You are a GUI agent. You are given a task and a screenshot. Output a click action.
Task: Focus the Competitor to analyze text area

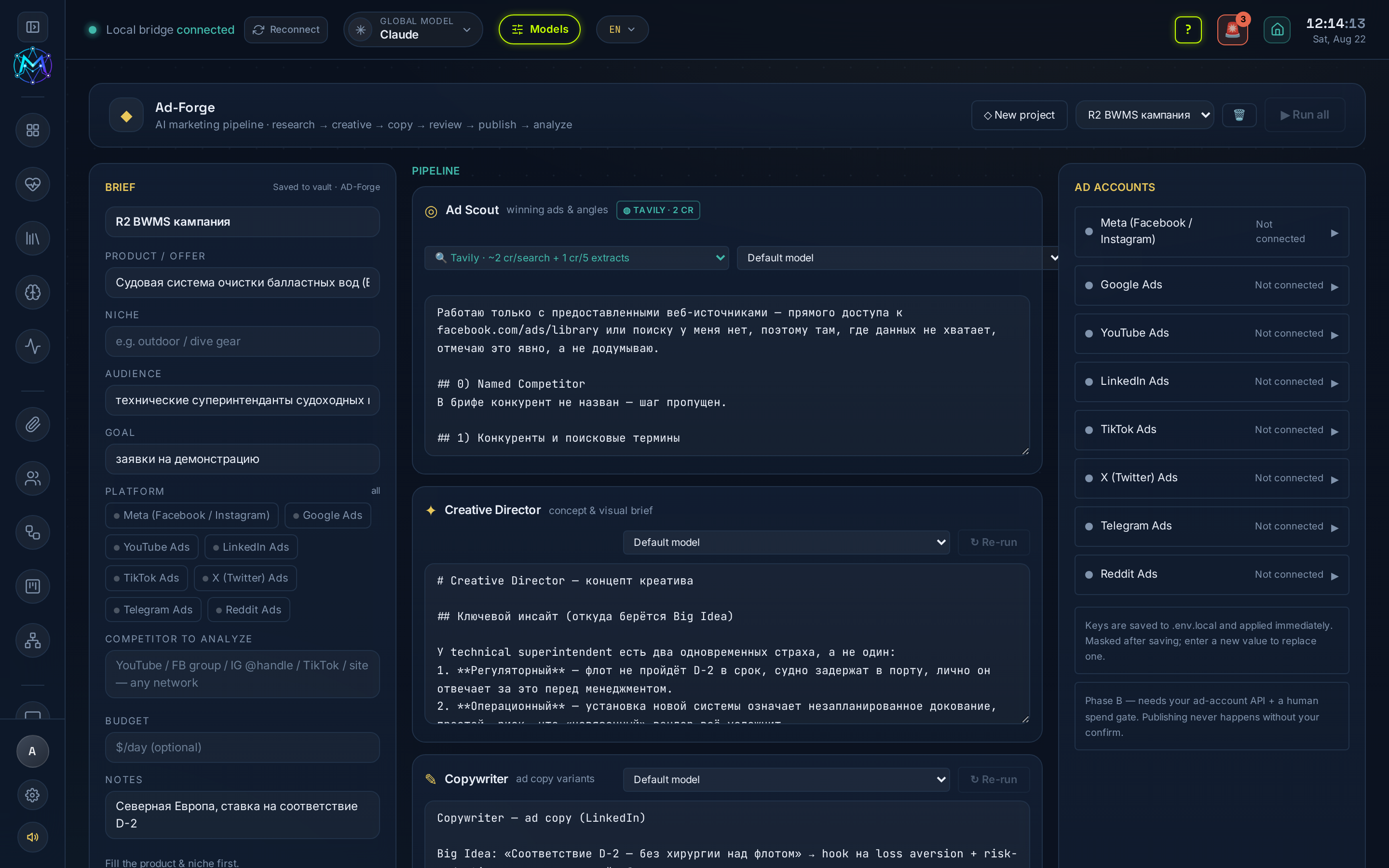[242, 674]
